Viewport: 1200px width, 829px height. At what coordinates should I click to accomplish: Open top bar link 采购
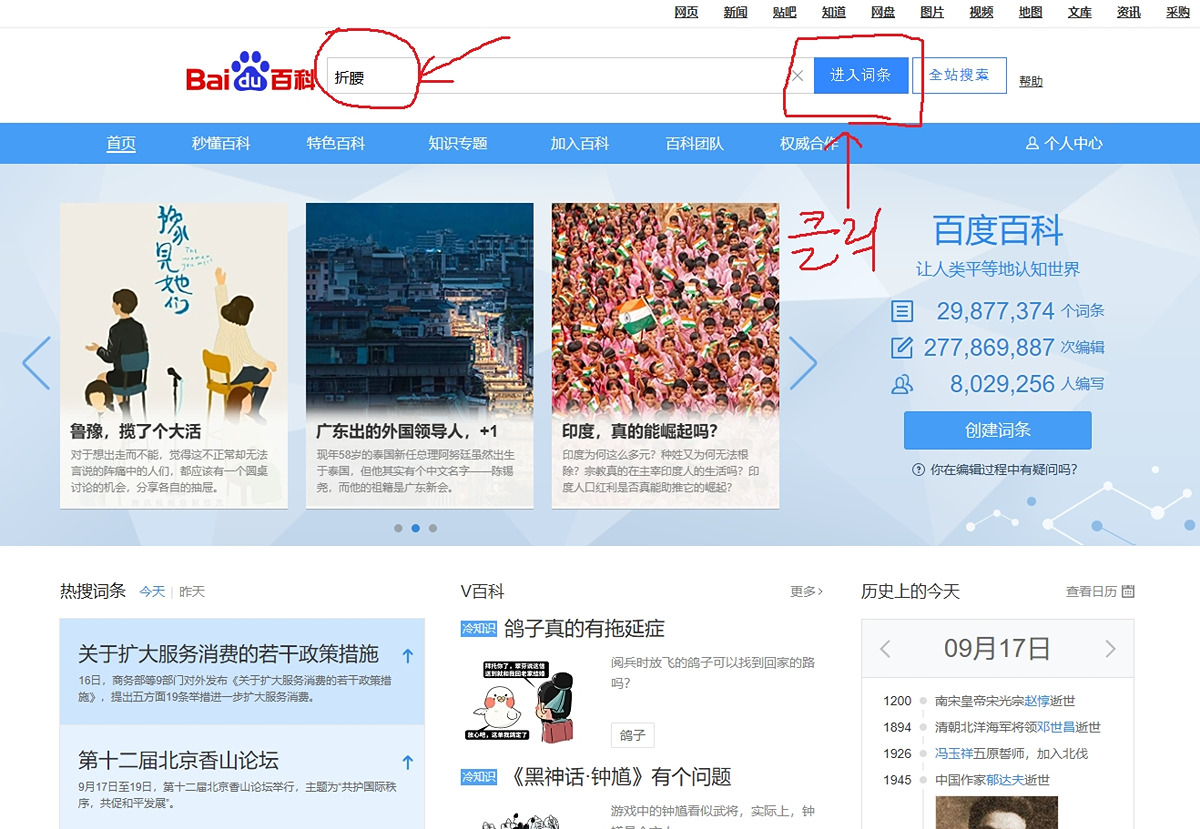[x=1178, y=12]
